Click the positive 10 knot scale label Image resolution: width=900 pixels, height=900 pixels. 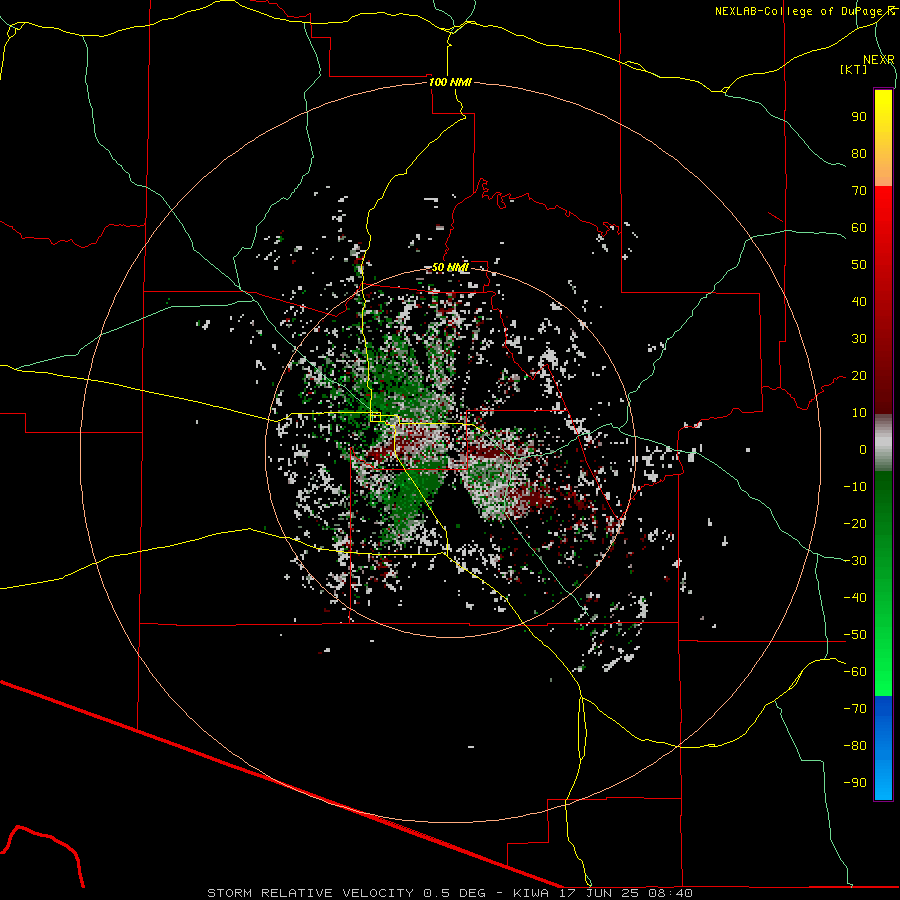[x=859, y=413]
